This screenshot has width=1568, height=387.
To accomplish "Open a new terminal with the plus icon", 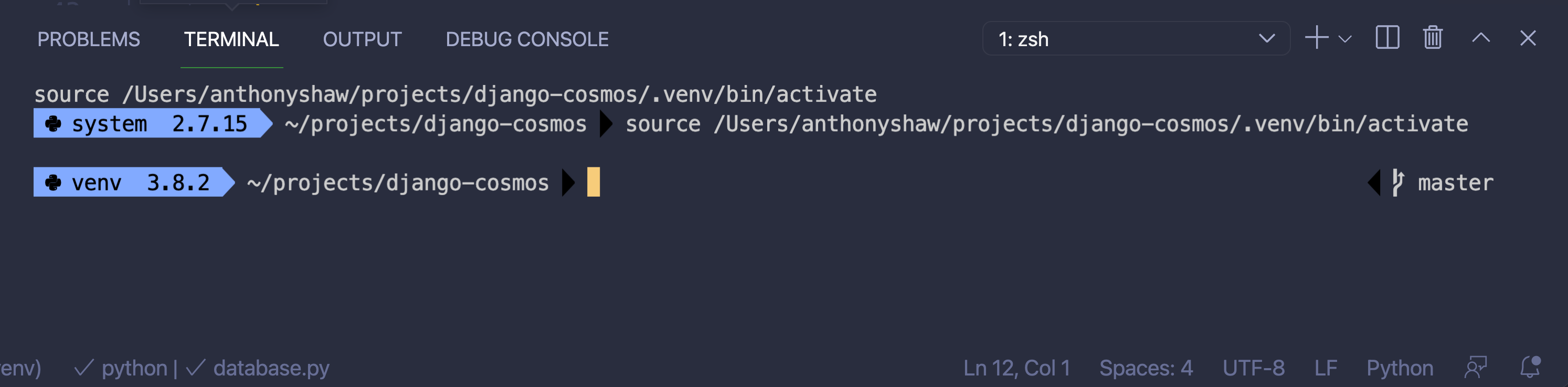I will (1317, 38).
